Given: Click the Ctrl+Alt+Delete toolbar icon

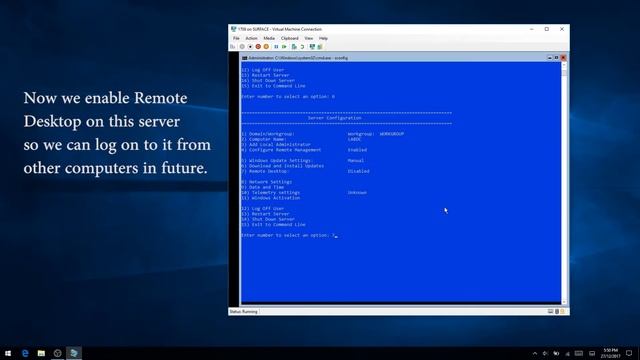Looking at the screenshot, I should point(233,47).
